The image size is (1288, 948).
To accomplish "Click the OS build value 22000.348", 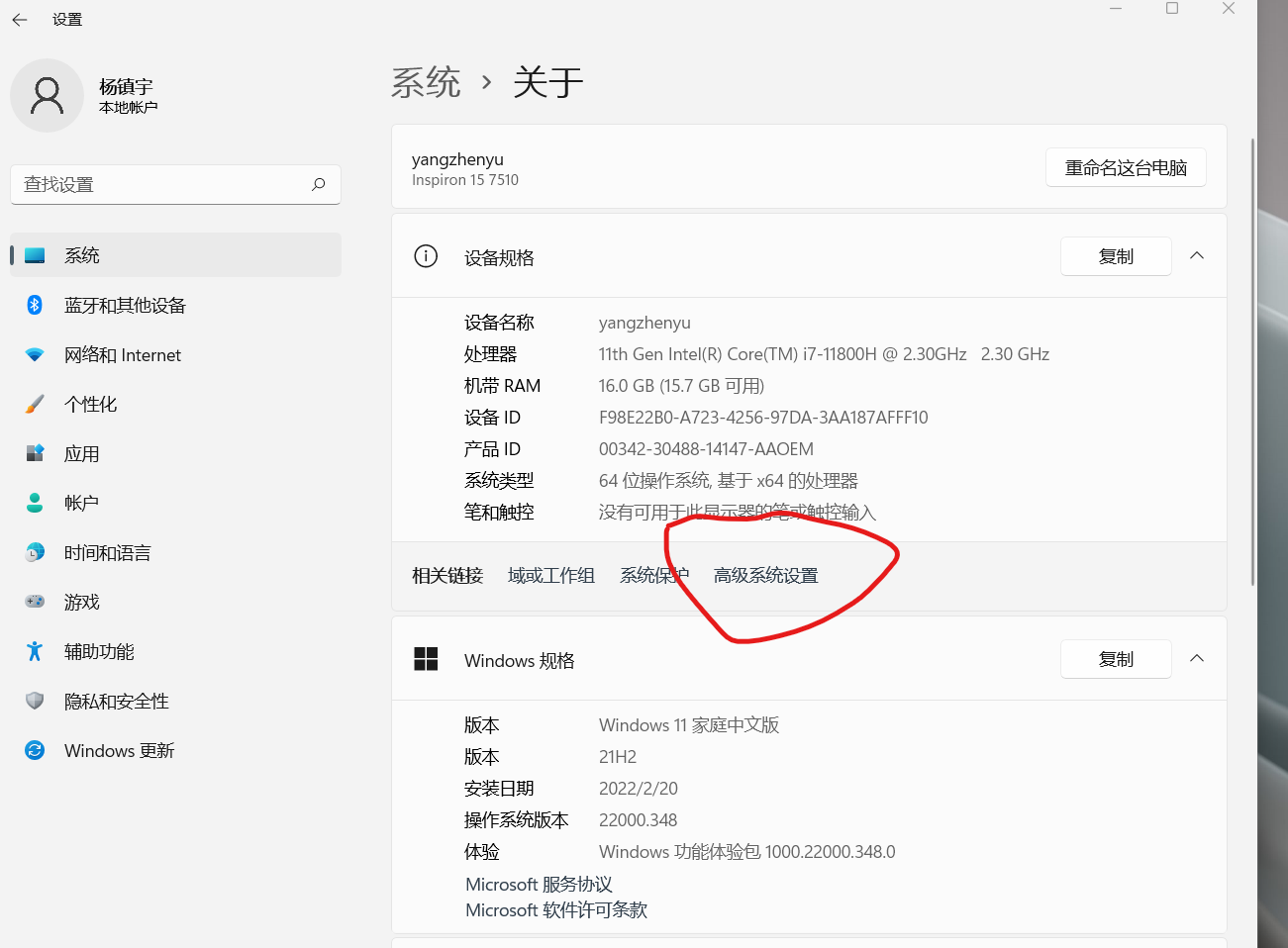I will tap(638, 819).
